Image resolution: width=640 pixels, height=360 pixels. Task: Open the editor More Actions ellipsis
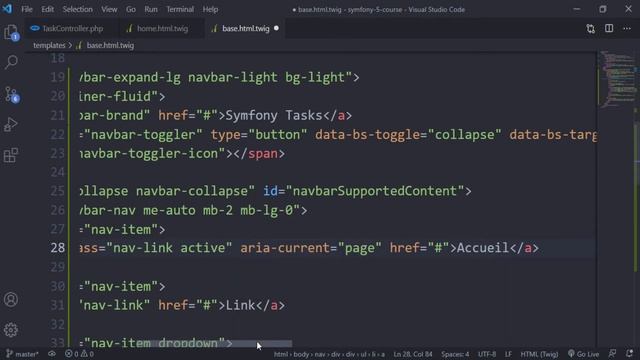[627, 29]
